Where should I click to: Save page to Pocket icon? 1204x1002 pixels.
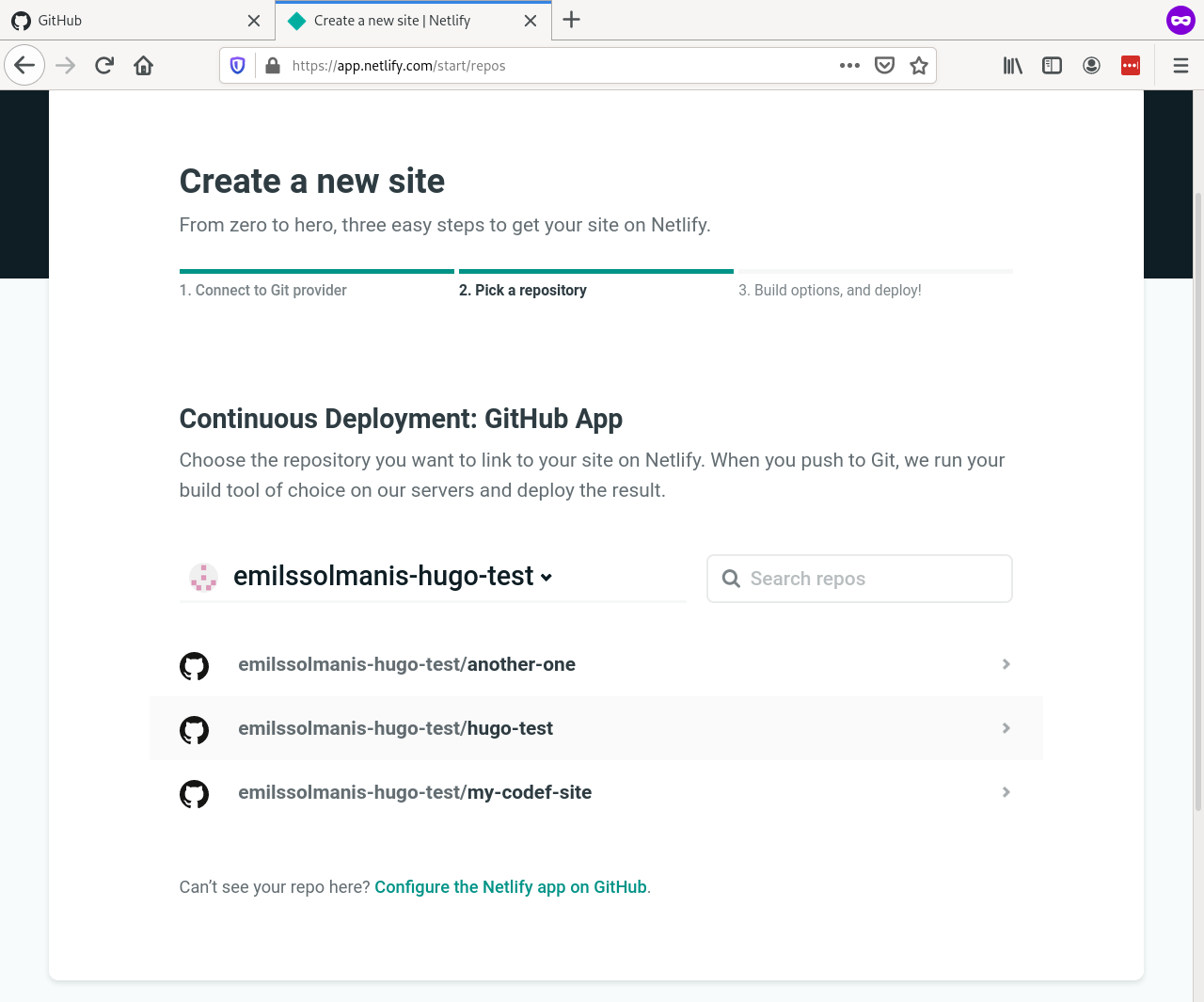pos(884,65)
